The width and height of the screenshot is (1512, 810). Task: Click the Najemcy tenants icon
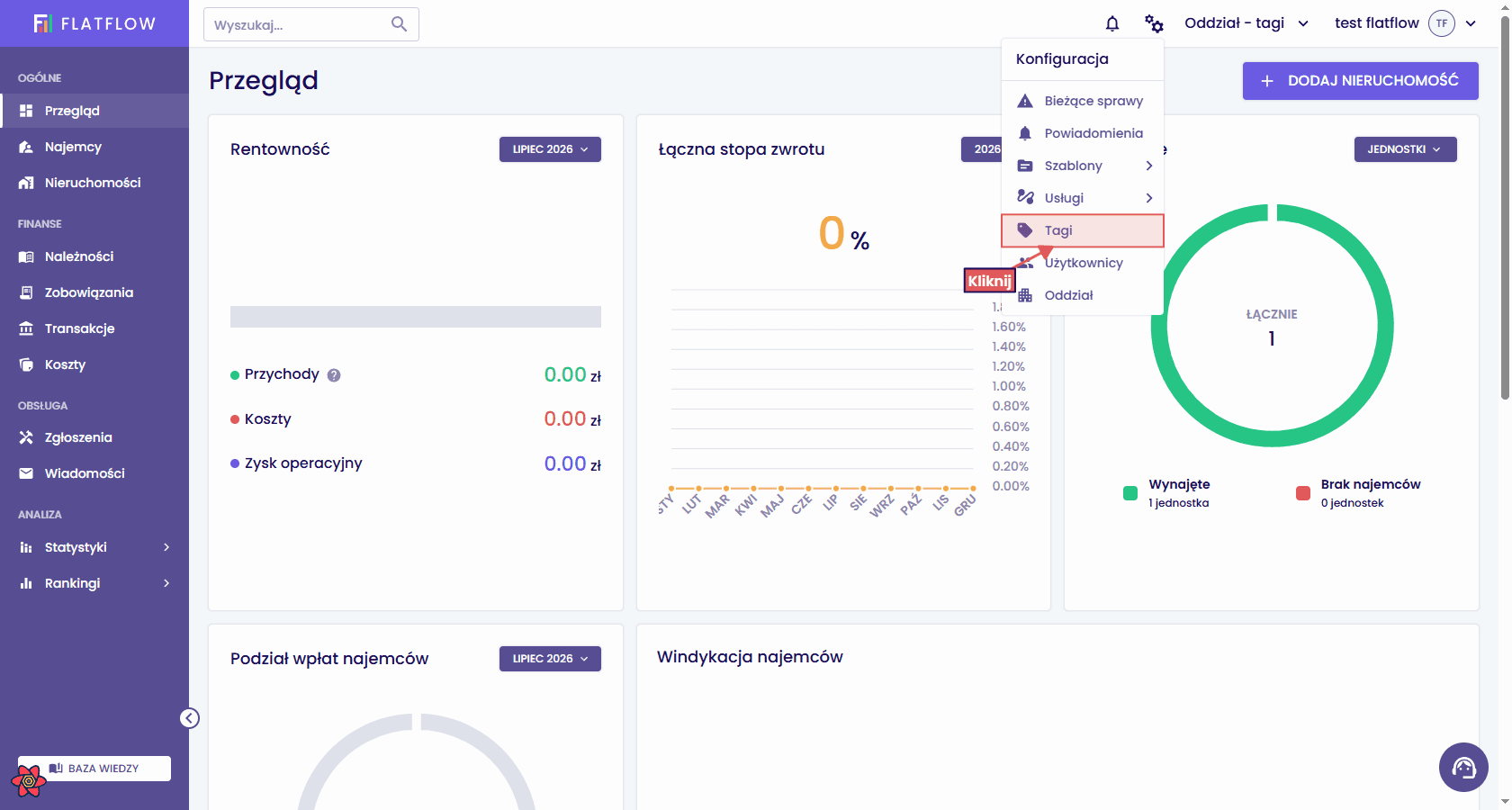[x=26, y=147]
